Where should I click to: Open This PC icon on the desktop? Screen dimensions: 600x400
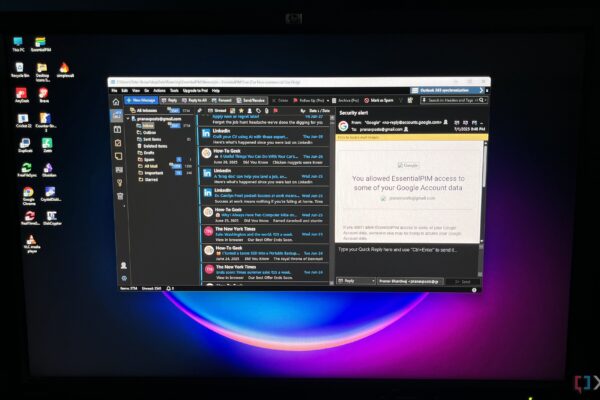[18, 44]
